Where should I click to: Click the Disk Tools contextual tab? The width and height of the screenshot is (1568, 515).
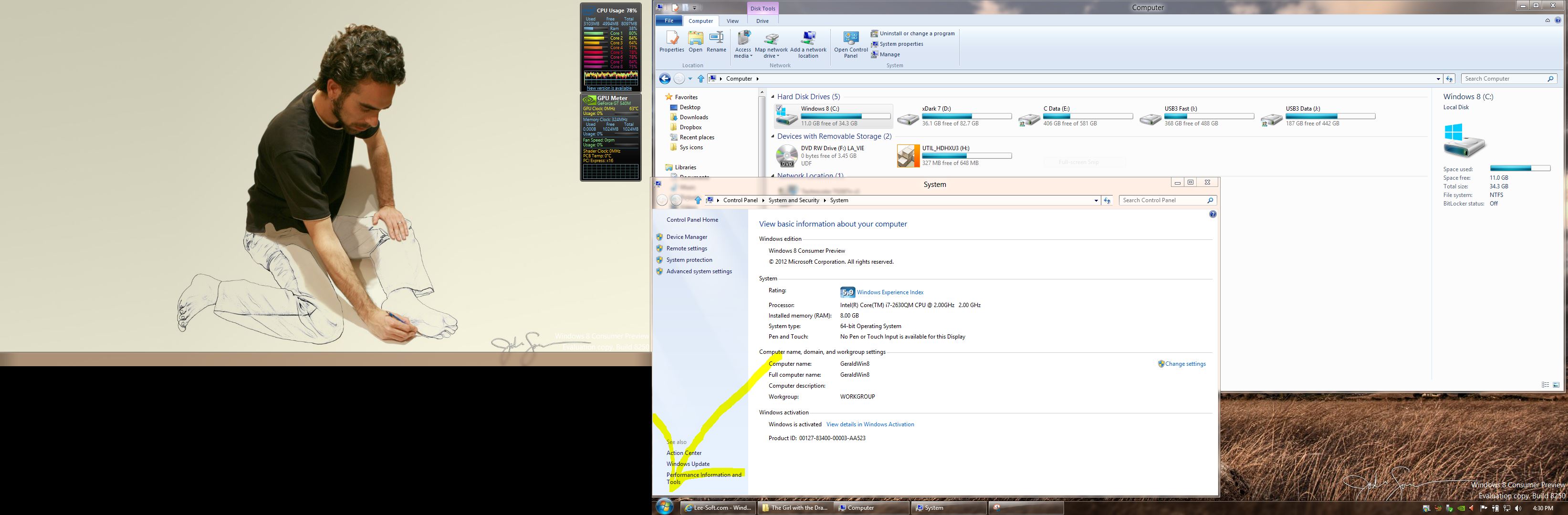point(763,9)
